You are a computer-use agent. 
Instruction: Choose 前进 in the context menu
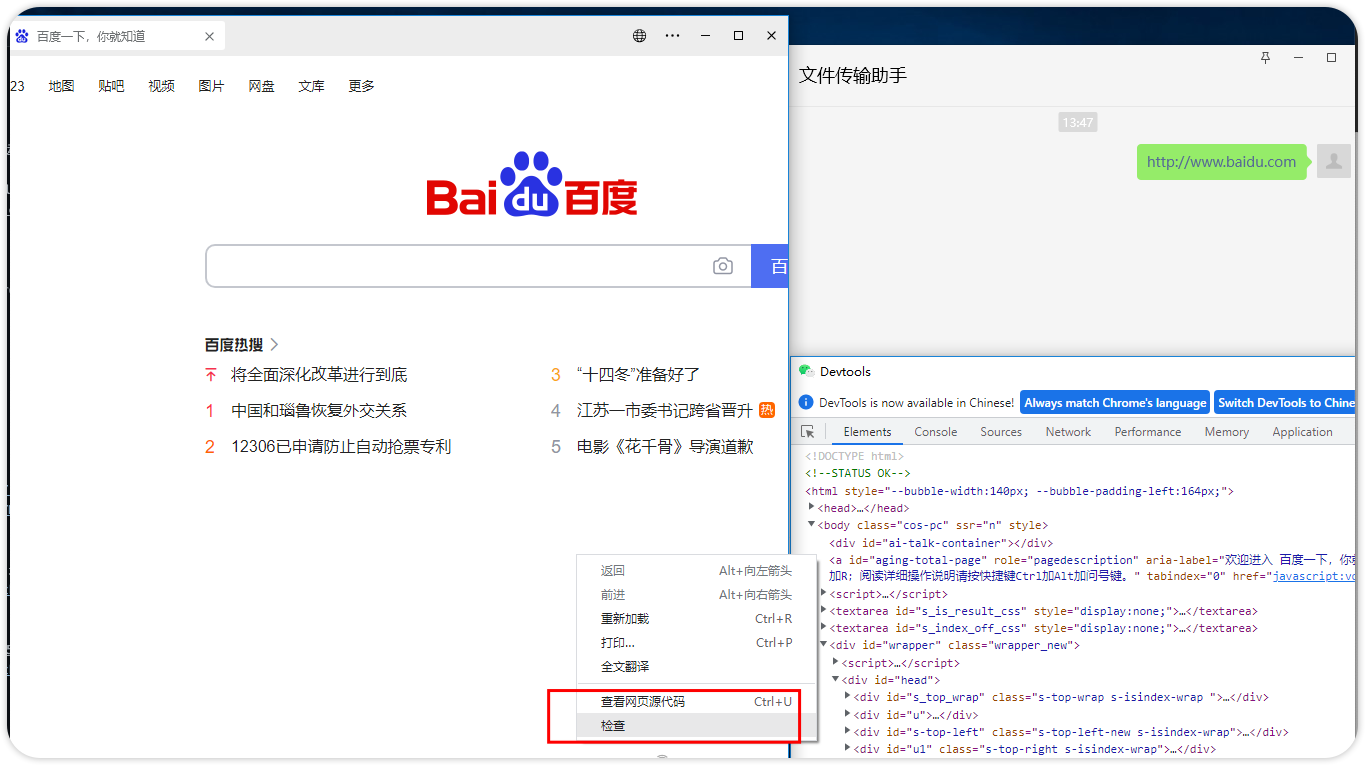tap(697, 595)
